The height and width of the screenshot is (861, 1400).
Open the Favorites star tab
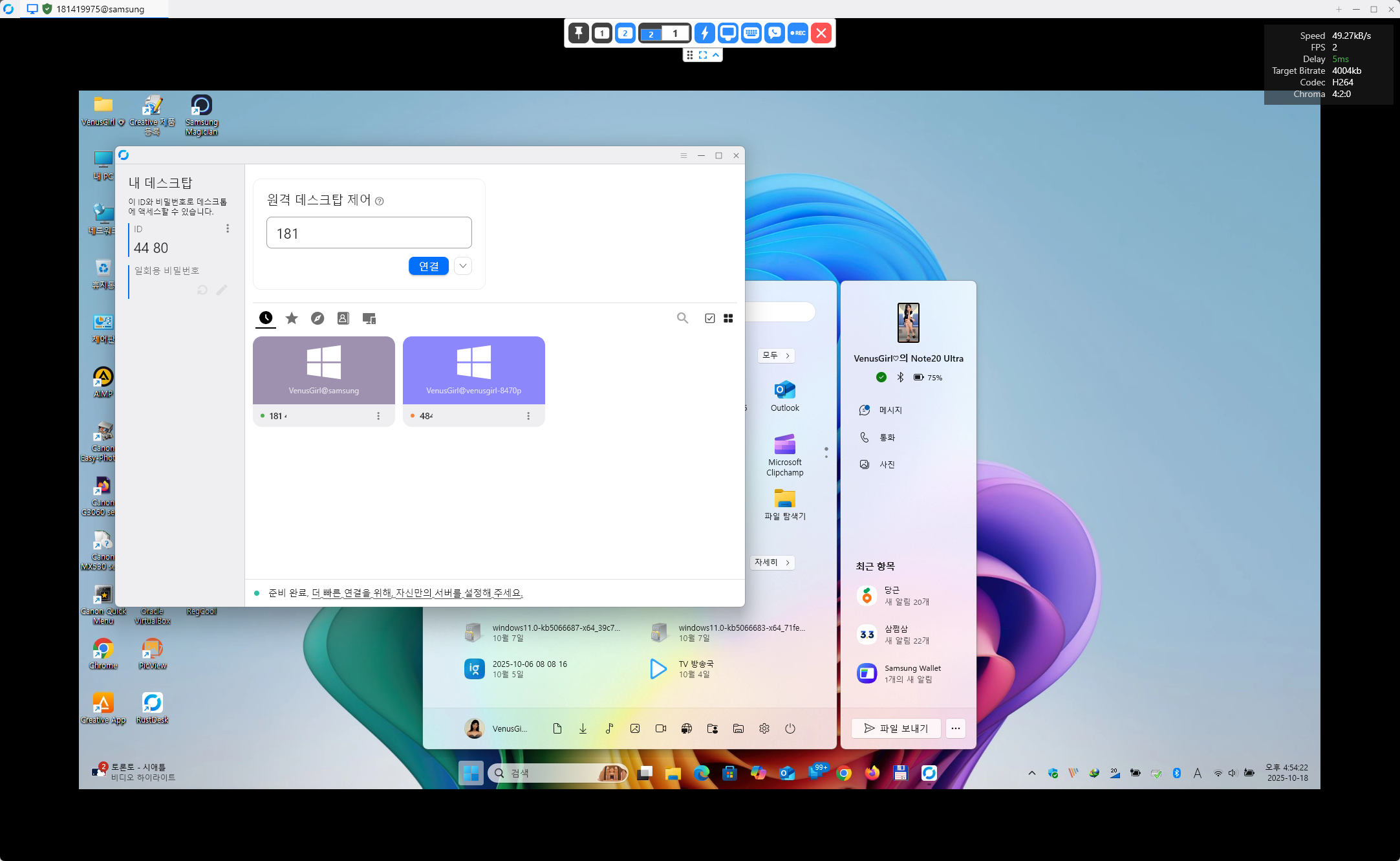point(292,318)
